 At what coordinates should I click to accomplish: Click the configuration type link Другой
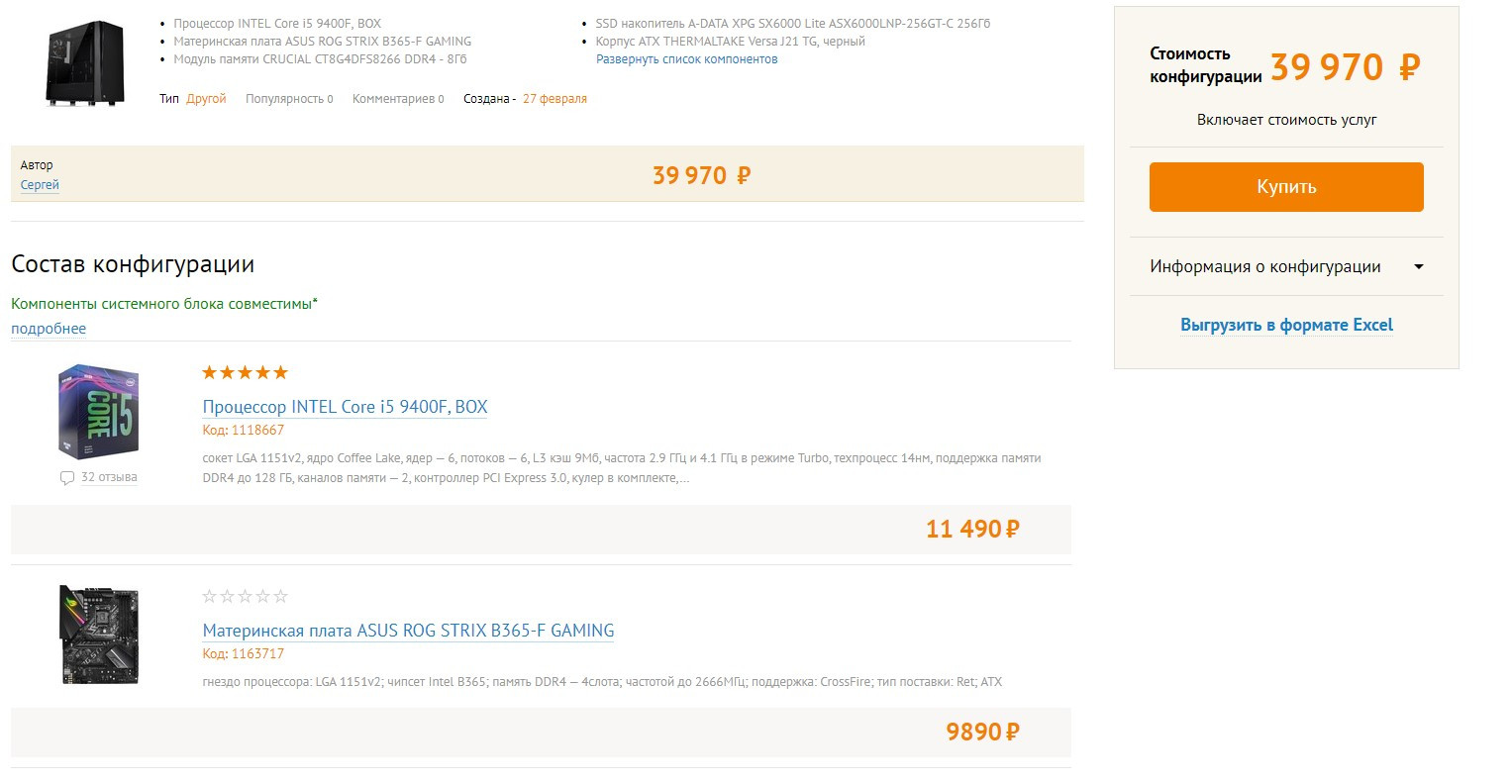coord(206,99)
